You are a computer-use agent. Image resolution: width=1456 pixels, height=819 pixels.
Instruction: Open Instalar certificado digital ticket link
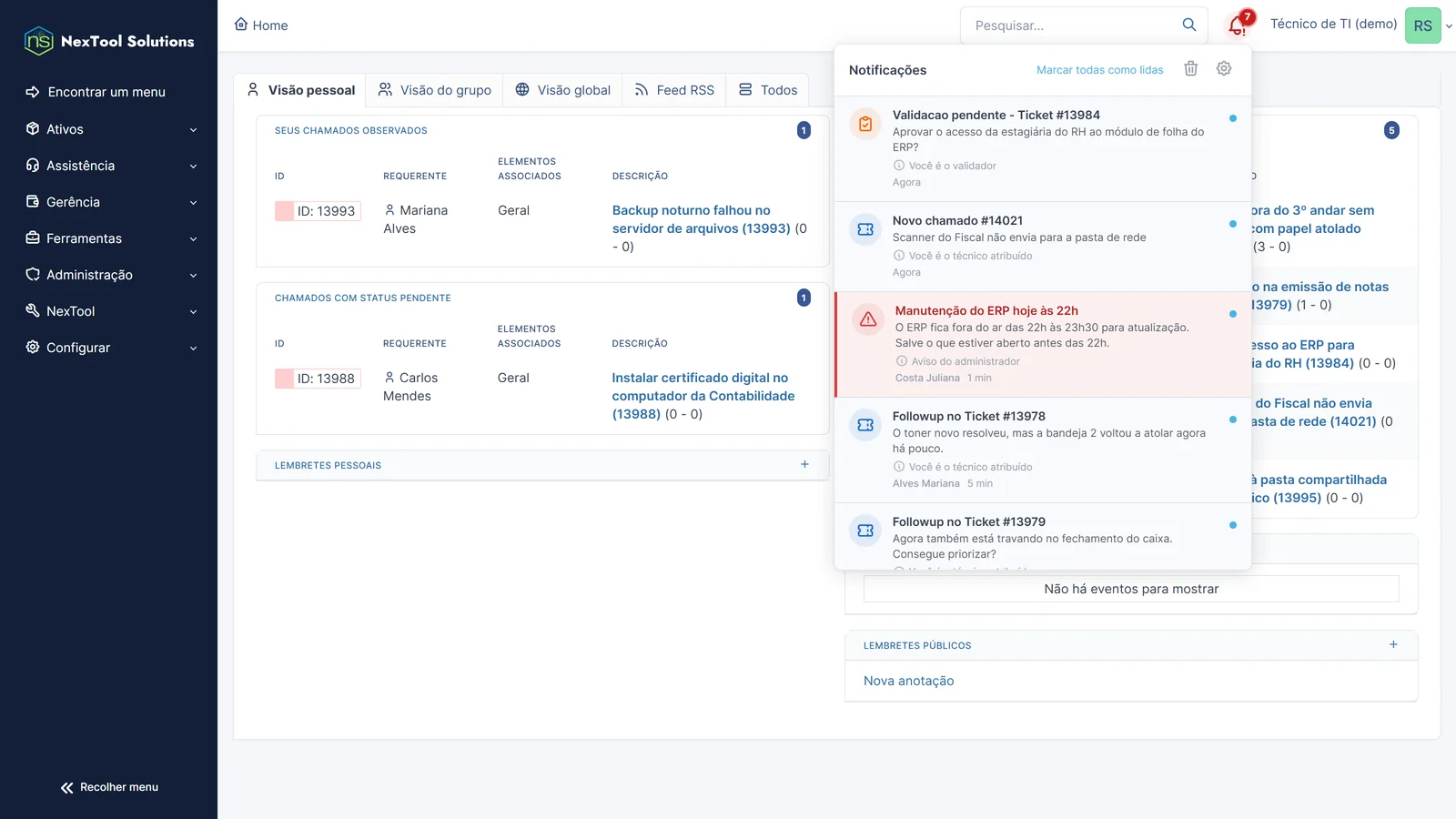703,396
